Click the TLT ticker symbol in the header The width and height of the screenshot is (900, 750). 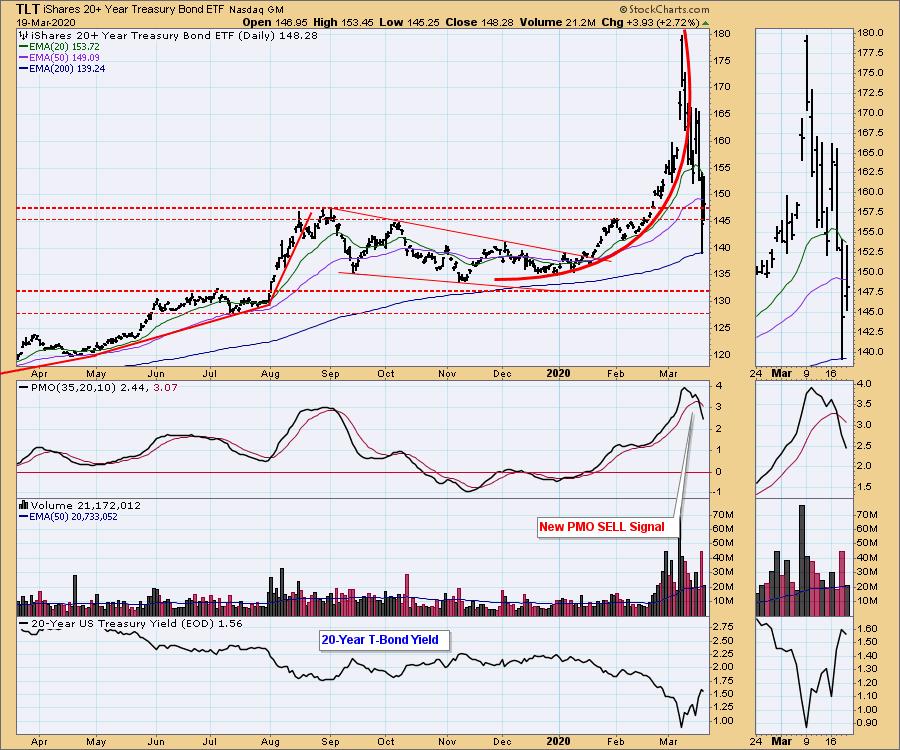(x=28, y=9)
